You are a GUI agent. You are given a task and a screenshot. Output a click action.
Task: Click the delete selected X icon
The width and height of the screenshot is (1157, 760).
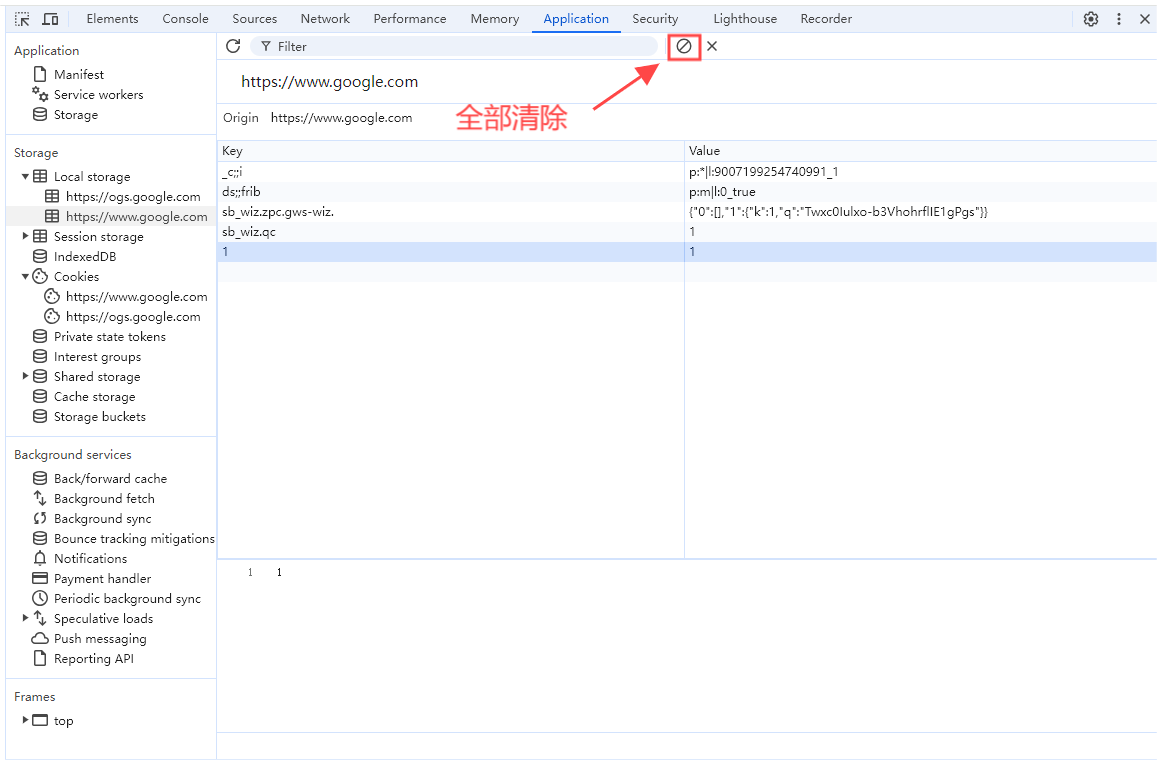tap(712, 46)
